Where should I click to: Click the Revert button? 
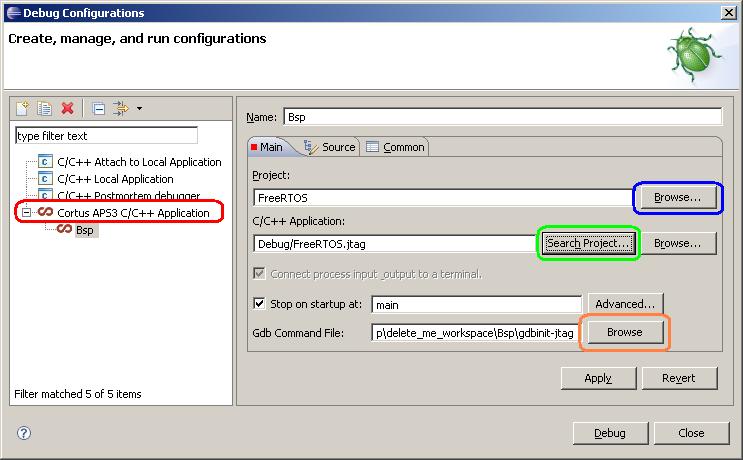(679, 378)
